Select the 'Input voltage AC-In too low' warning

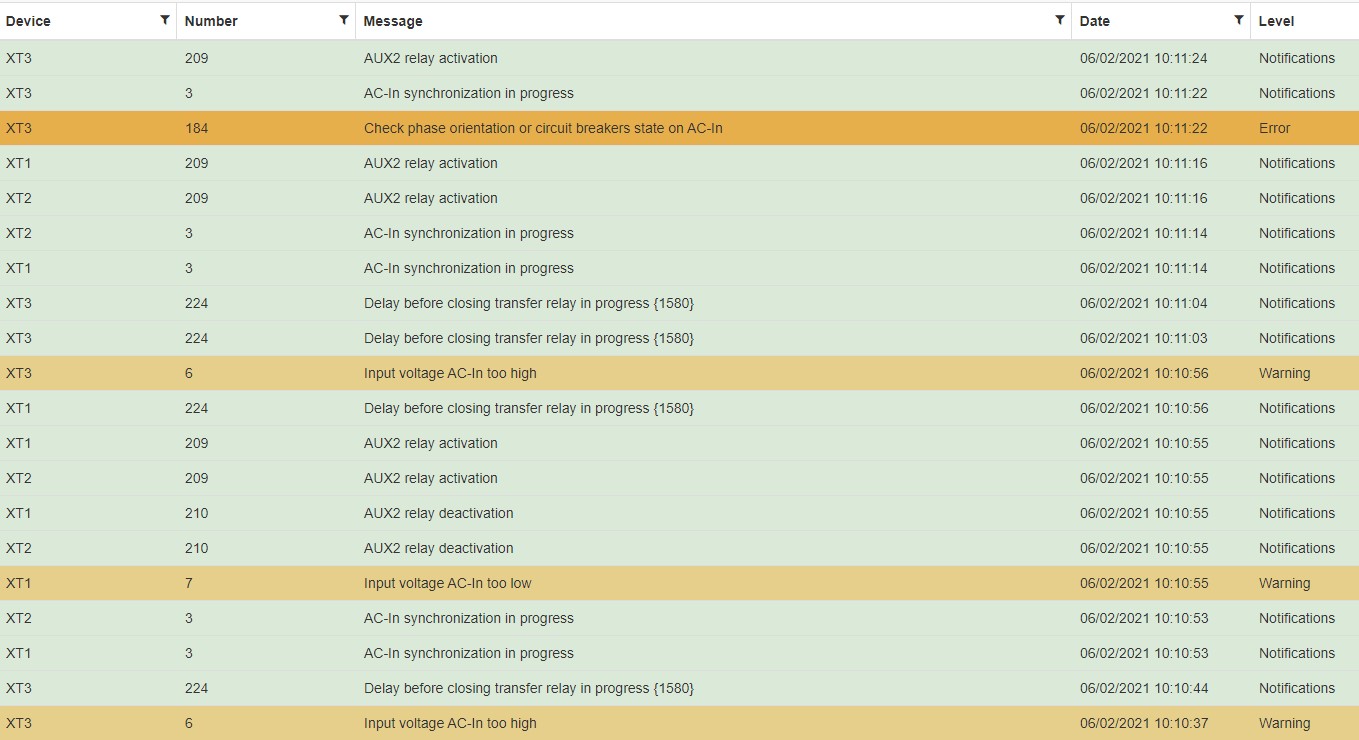pos(448,583)
